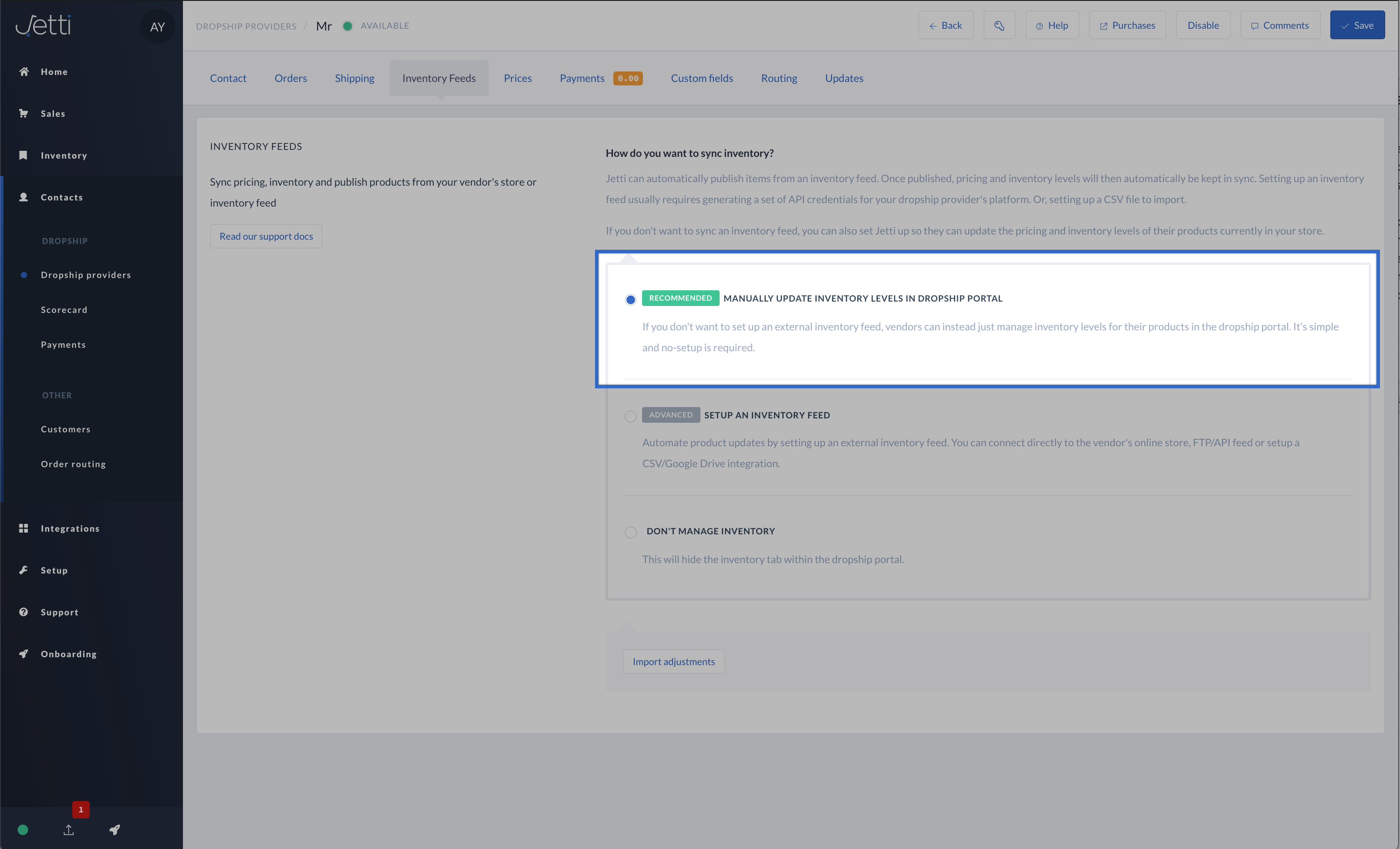1400x849 pixels.
Task: Switch to the Routing tab
Action: tap(778, 78)
